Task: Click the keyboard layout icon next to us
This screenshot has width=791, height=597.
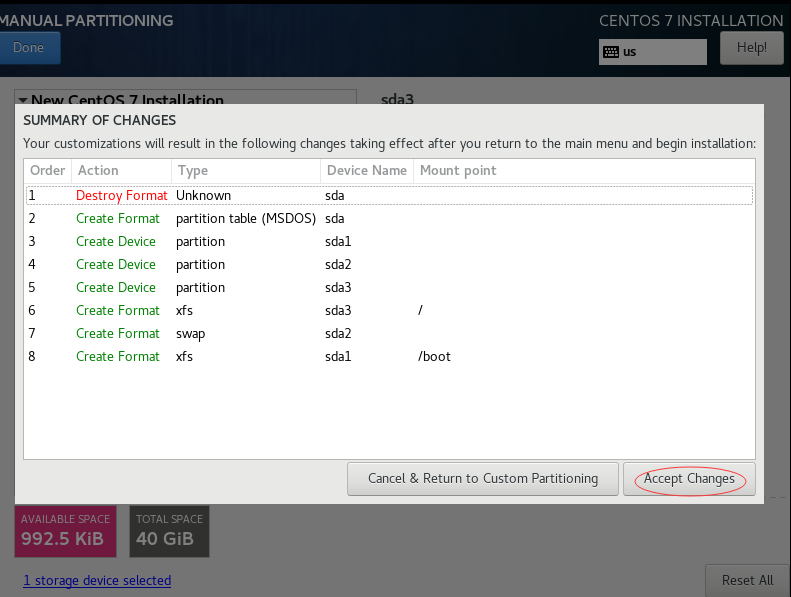Action: tap(611, 52)
